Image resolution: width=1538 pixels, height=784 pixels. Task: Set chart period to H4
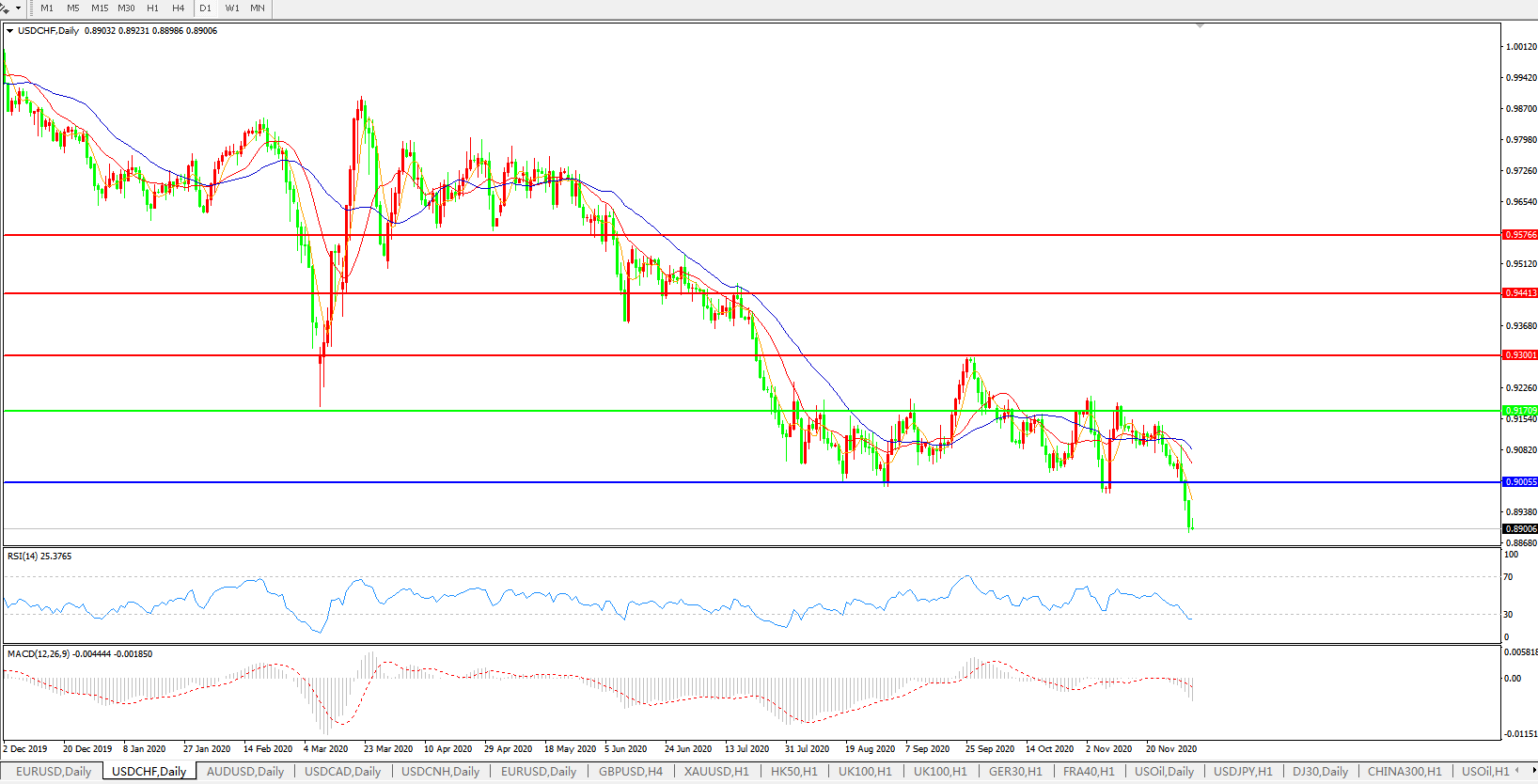[179, 8]
